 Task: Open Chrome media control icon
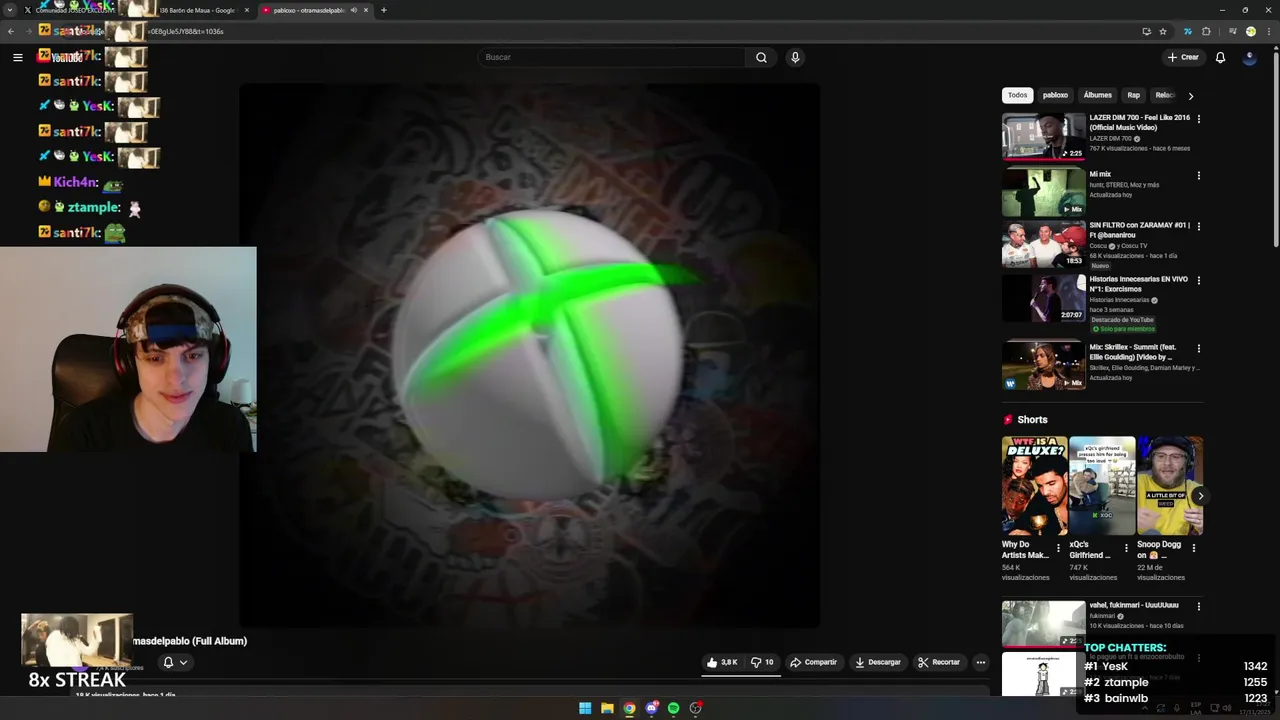[x=1232, y=31]
